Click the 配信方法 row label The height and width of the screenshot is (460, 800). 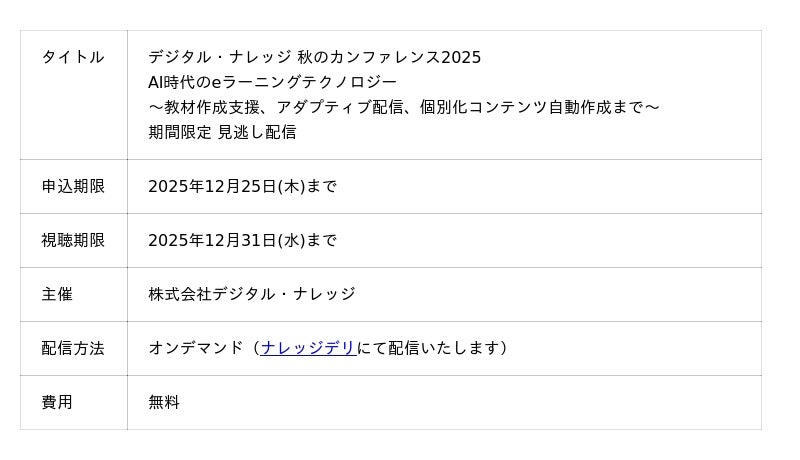click(73, 348)
